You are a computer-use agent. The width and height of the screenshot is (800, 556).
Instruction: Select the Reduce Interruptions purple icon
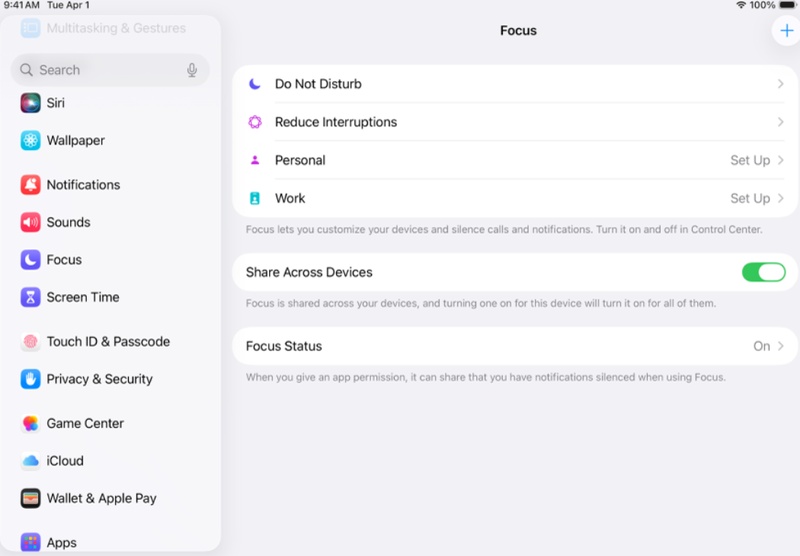[255, 122]
